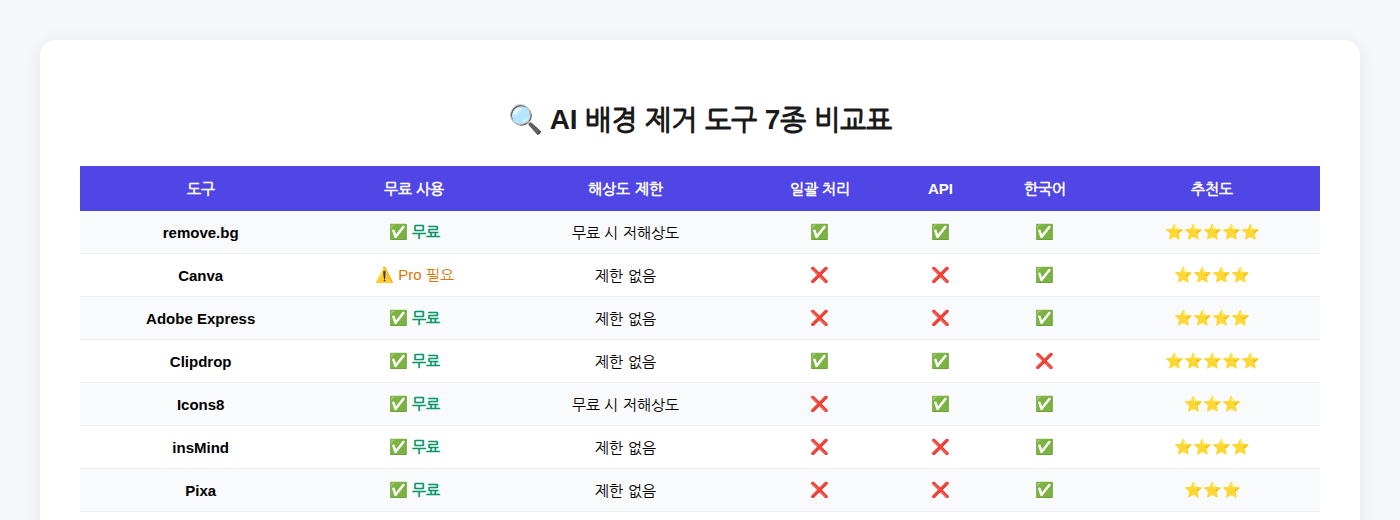Click the remove.bg tool name
The height and width of the screenshot is (520, 1400).
[x=201, y=233]
